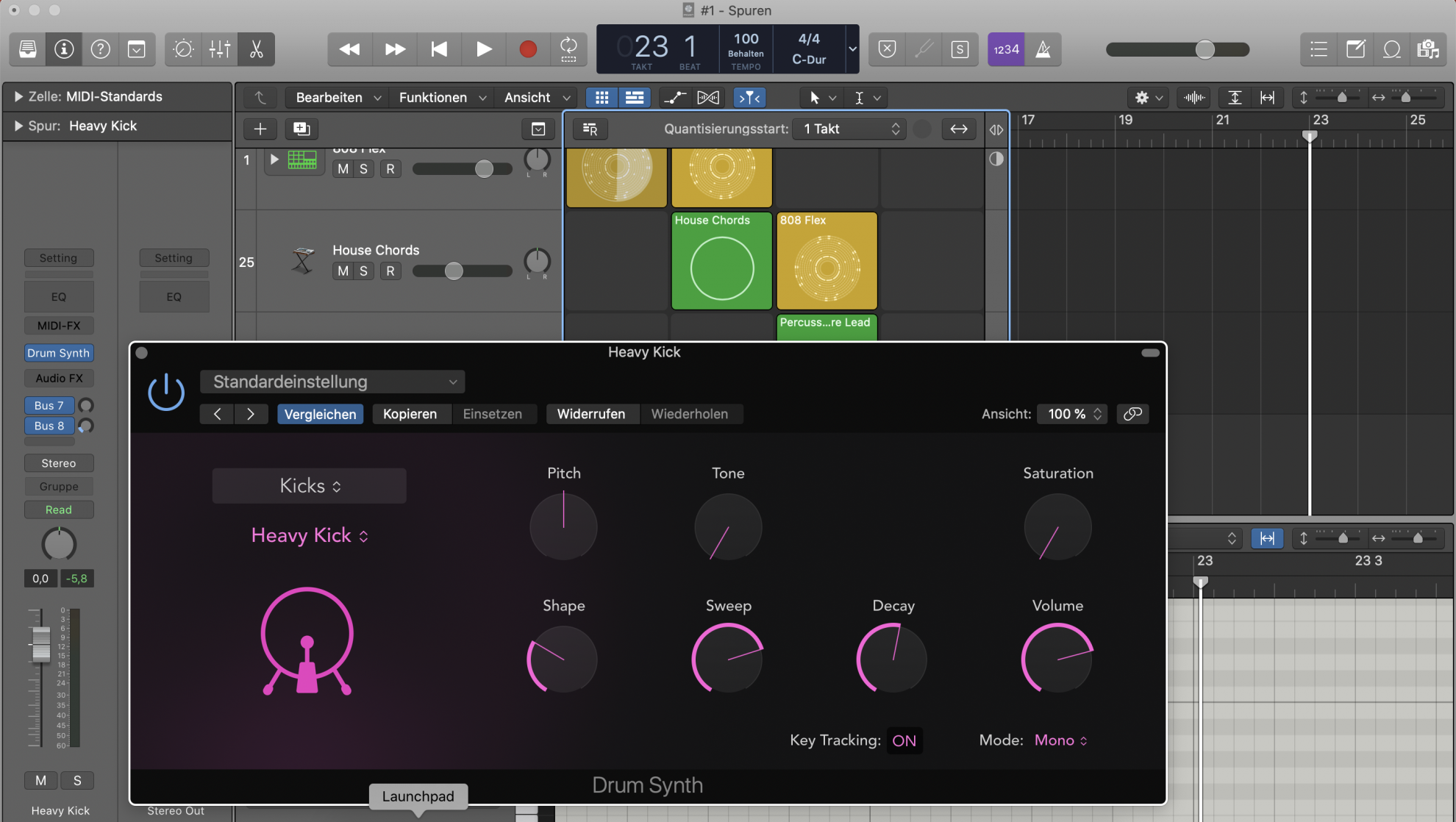Open the Kicks category selector
Image resolution: width=1456 pixels, height=822 pixels.
point(308,485)
